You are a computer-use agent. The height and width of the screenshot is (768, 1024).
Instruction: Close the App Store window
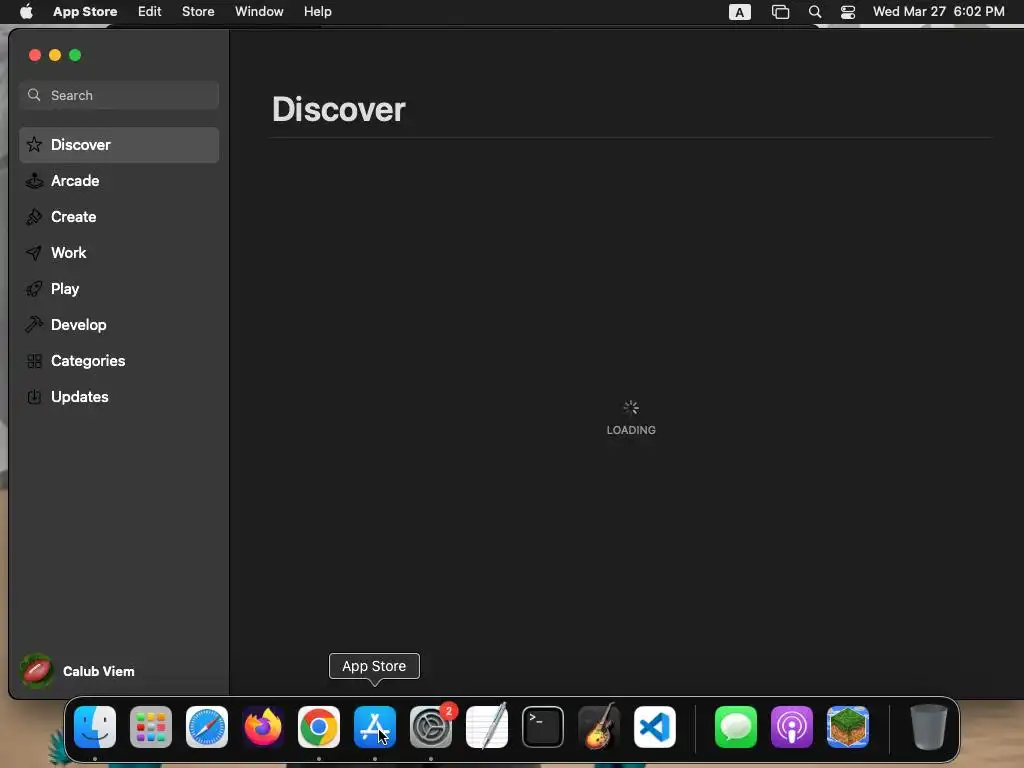(35, 55)
